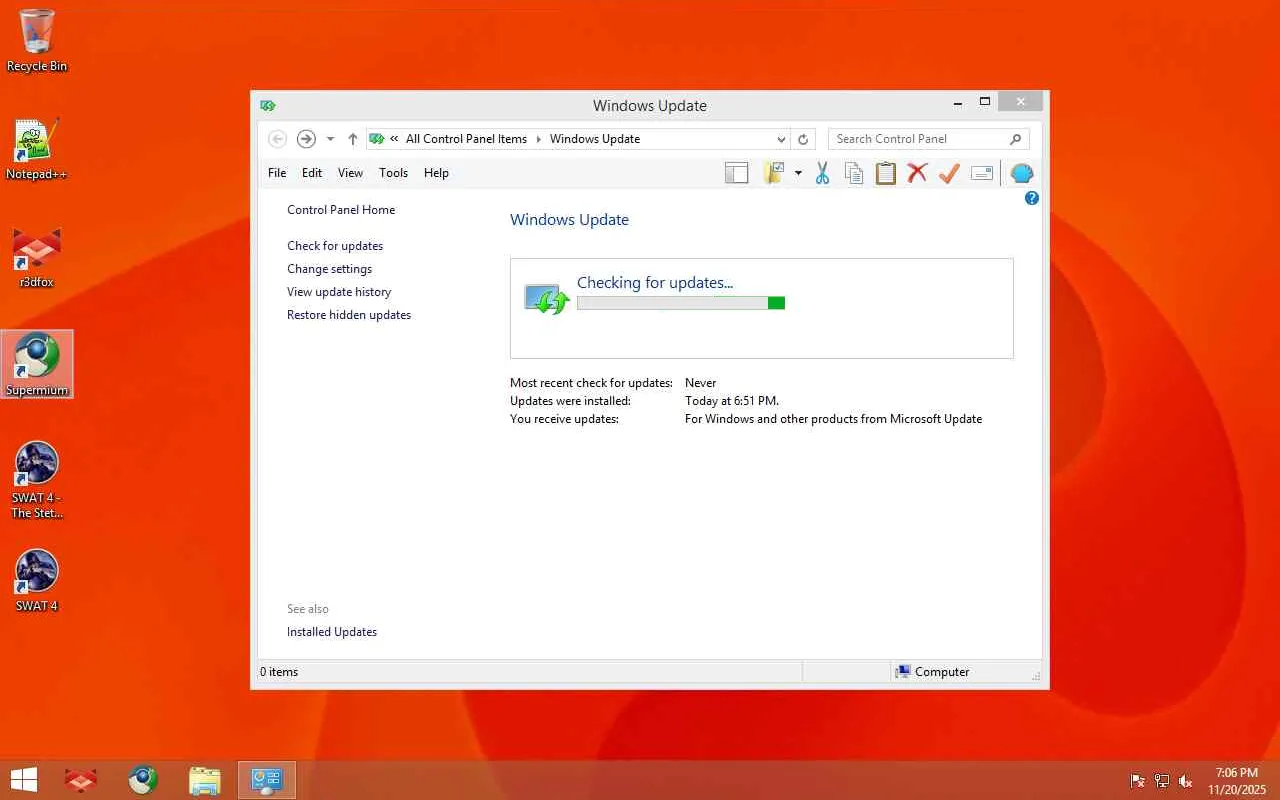Click the Computer status bar entry
The height and width of the screenshot is (800, 1280).
(x=932, y=672)
